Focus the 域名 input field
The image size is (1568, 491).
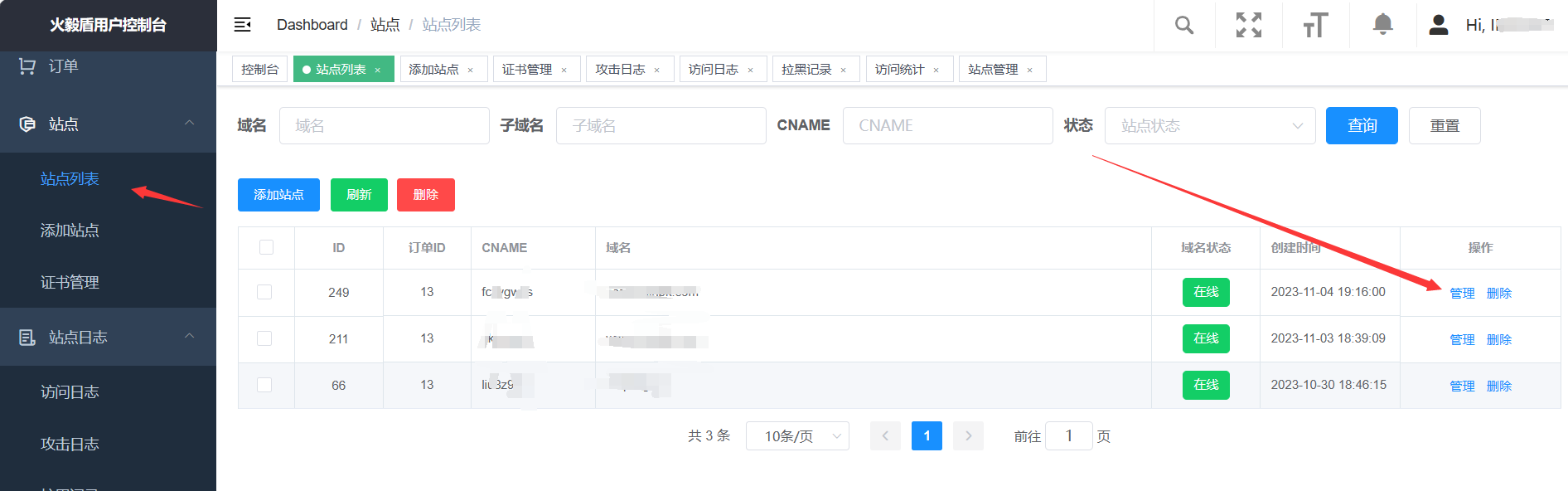tap(385, 125)
